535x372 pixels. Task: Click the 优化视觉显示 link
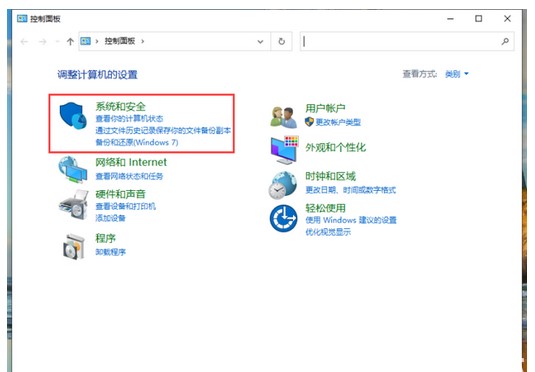click(328, 232)
